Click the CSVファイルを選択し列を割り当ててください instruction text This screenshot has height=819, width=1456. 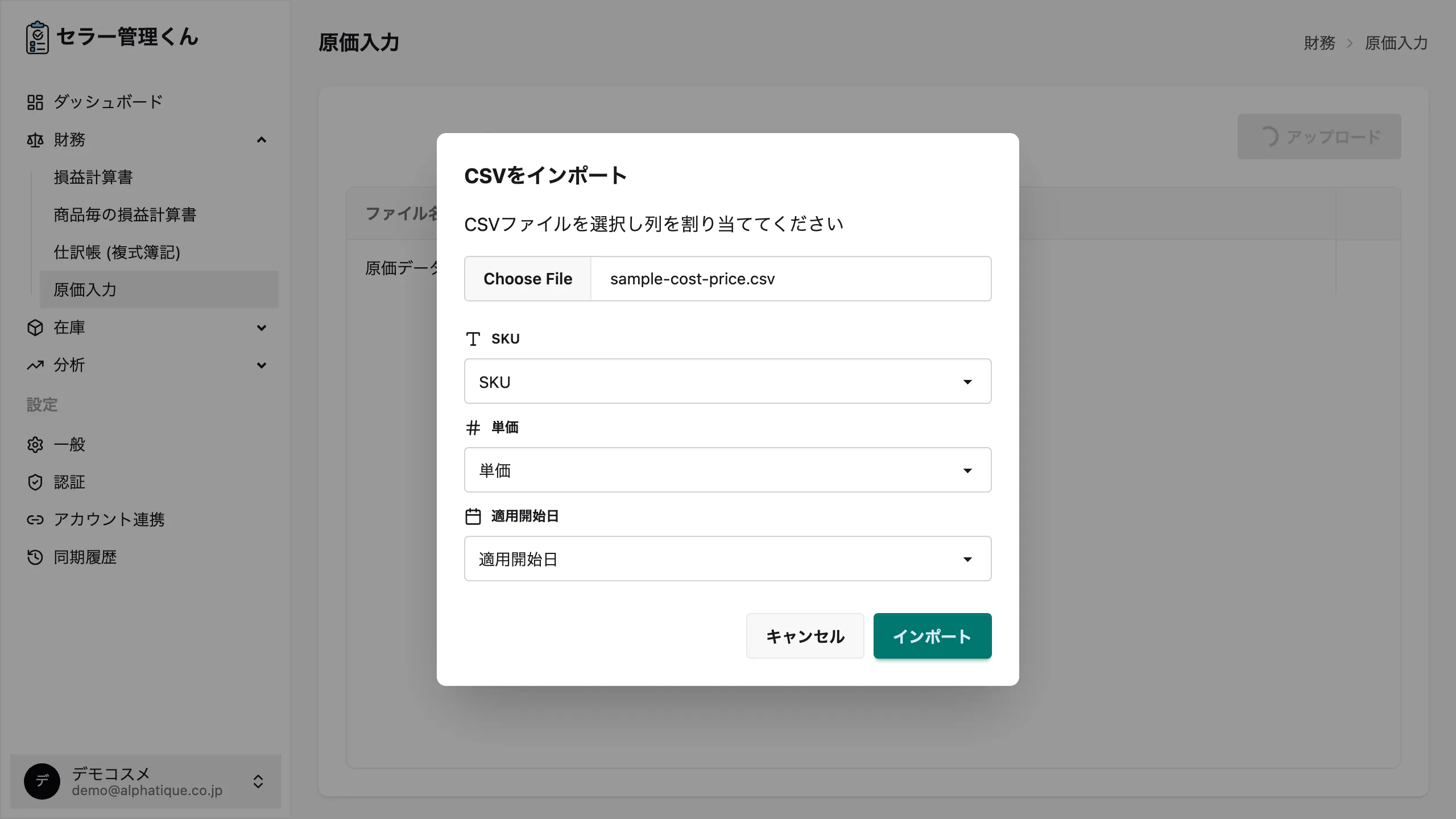(x=654, y=224)
